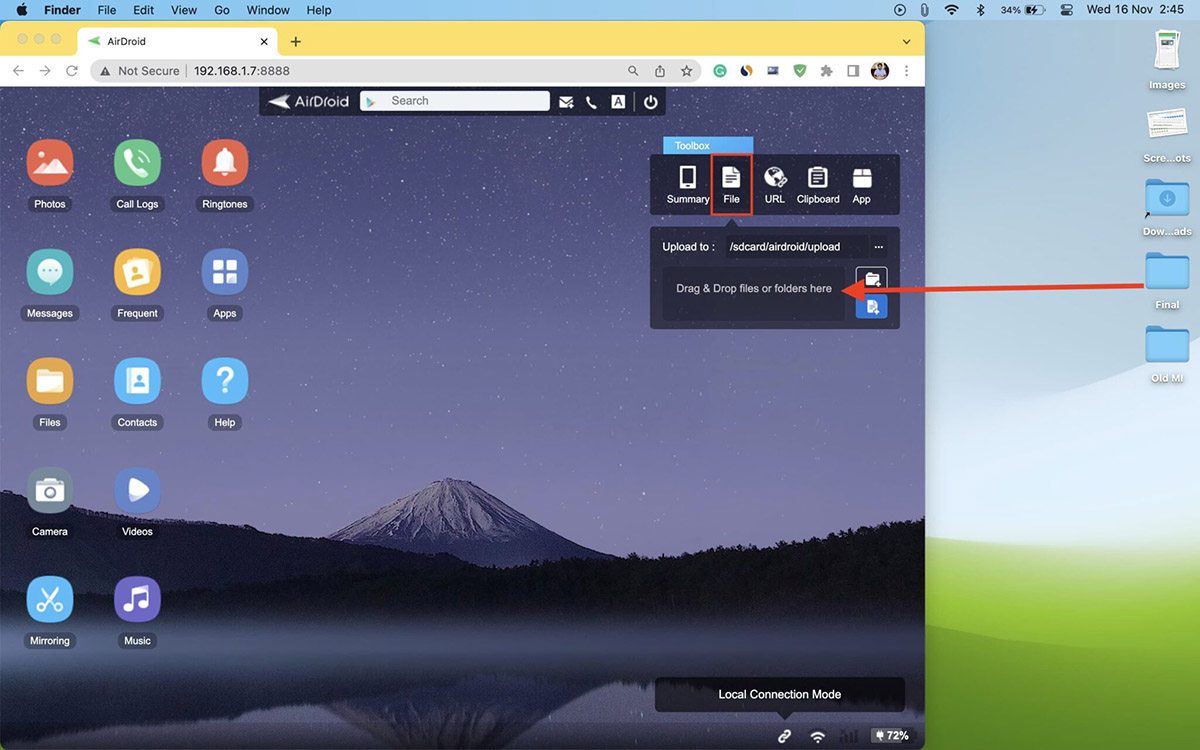Open the Camera app icon
This screenshot has height=750, width=1200.
coord(50,491)
